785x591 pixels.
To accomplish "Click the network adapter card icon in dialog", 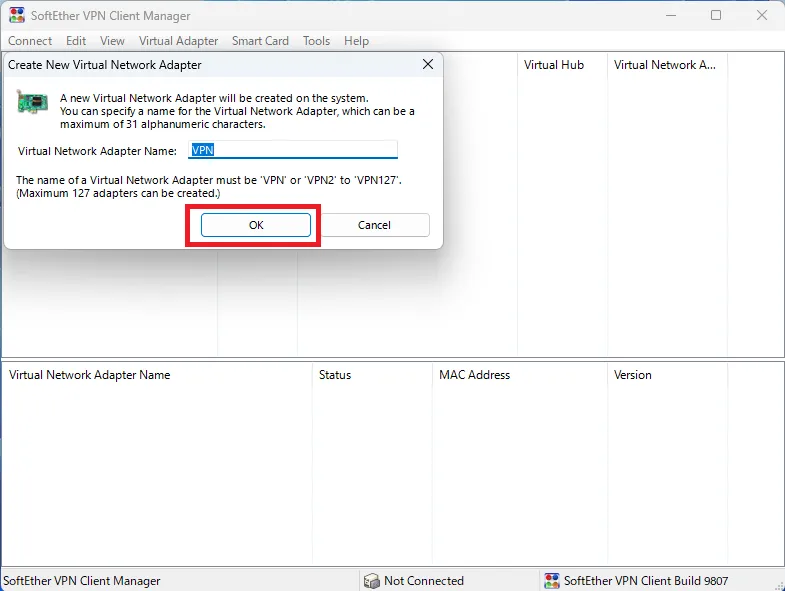I will click(x=33, y=102).
